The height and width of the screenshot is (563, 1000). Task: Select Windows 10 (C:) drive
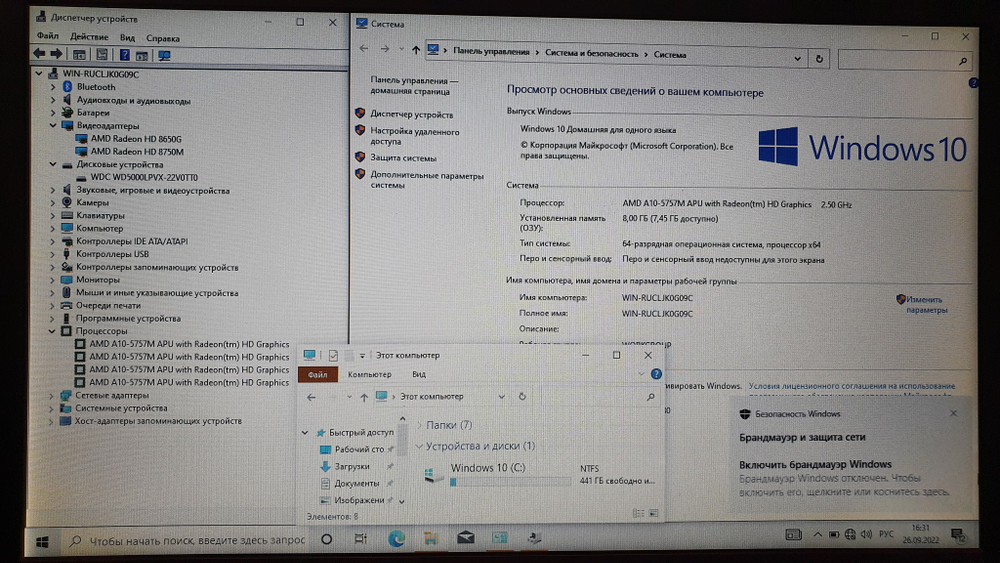539,475
